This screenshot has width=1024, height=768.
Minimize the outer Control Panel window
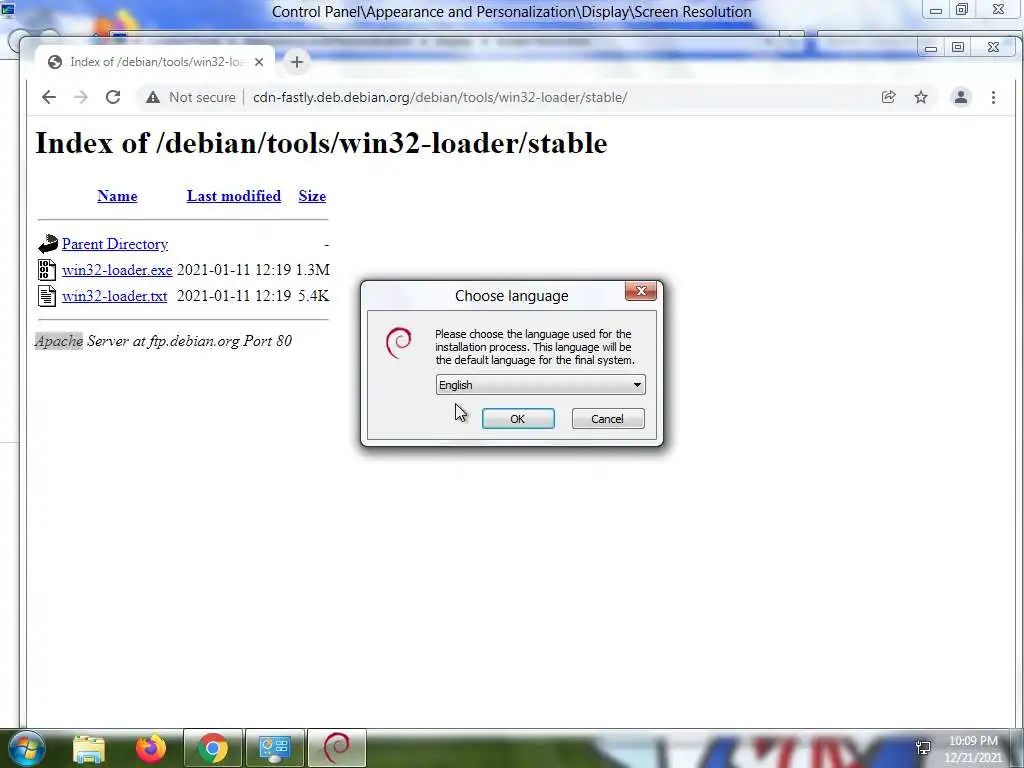click(x=935, y=10)
